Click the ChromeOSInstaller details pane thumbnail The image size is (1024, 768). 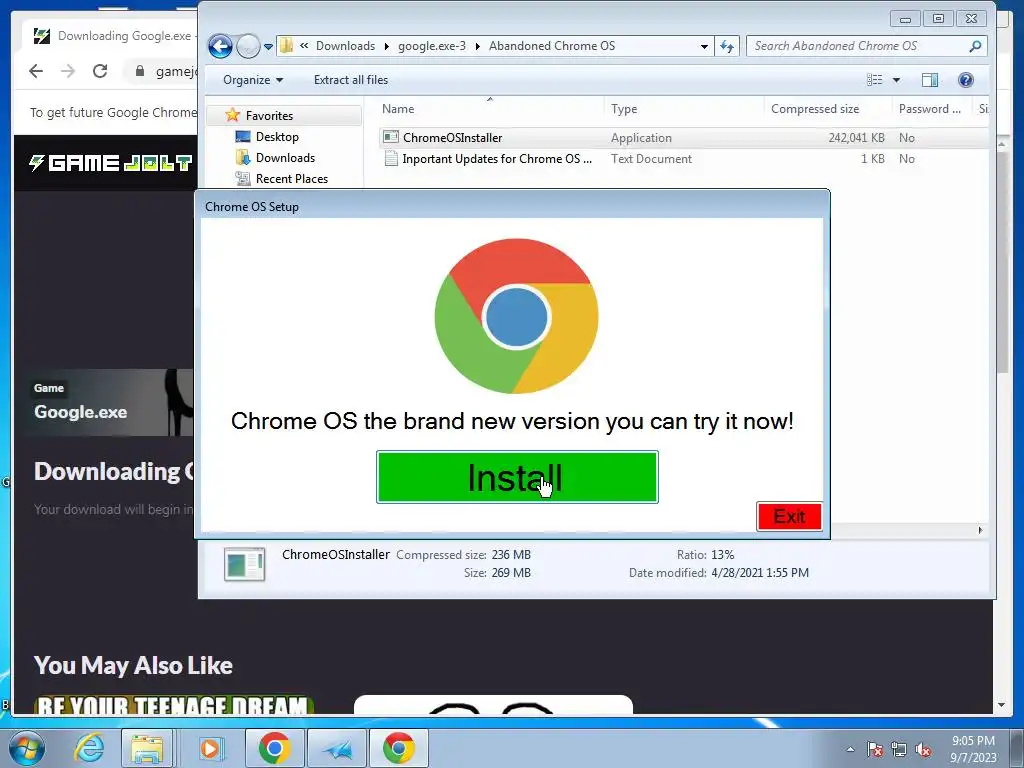(x=244, y=564)
